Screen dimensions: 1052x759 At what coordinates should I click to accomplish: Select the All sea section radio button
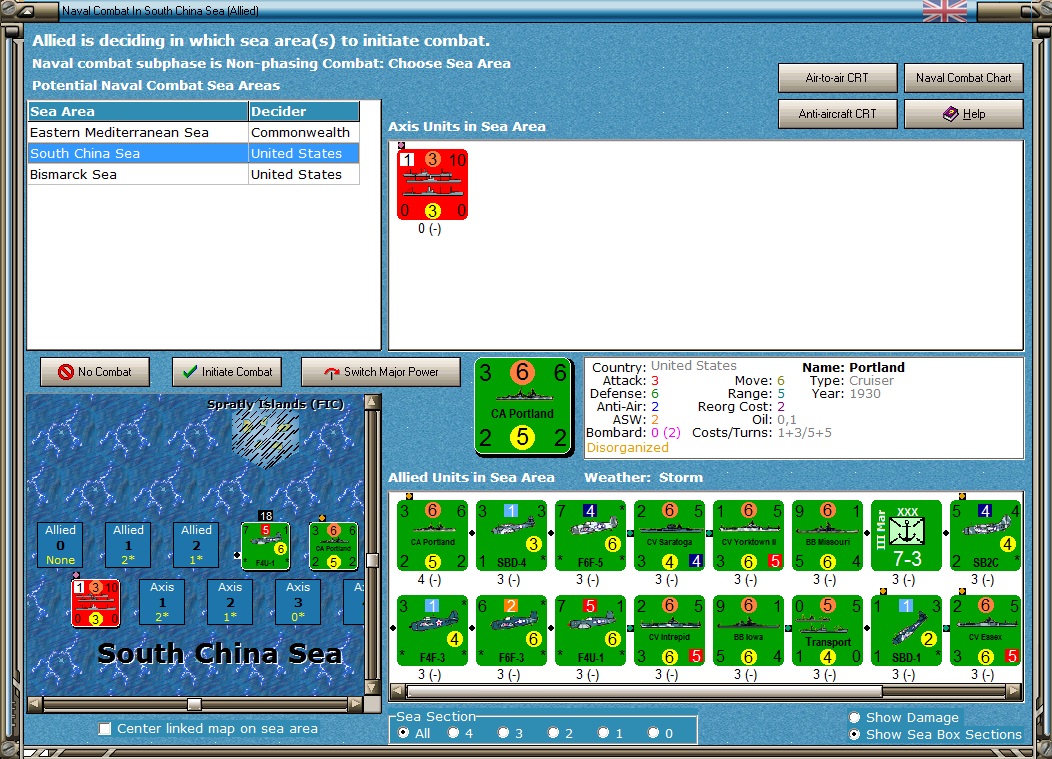tap(403, 733)
